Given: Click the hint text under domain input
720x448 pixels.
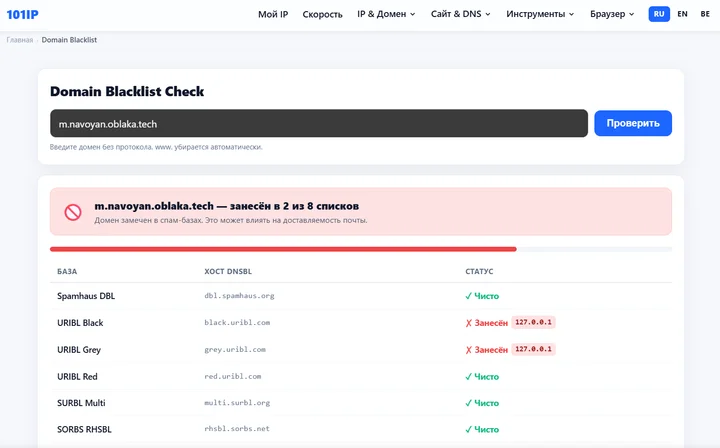Looking at the screenshot, I should click(x=156, y=147).
